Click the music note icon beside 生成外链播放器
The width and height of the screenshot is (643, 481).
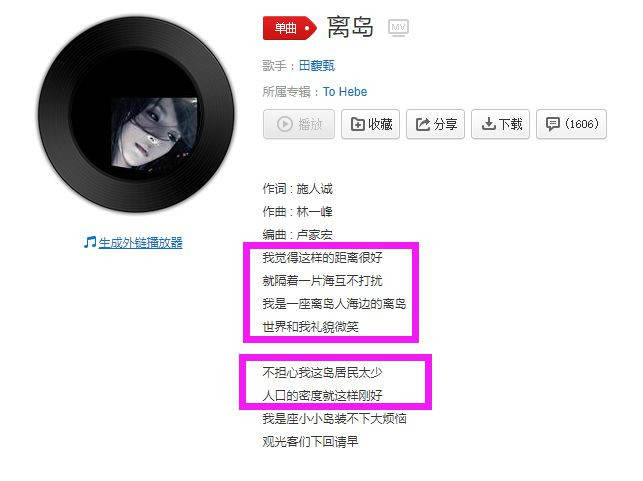[90, 242]
